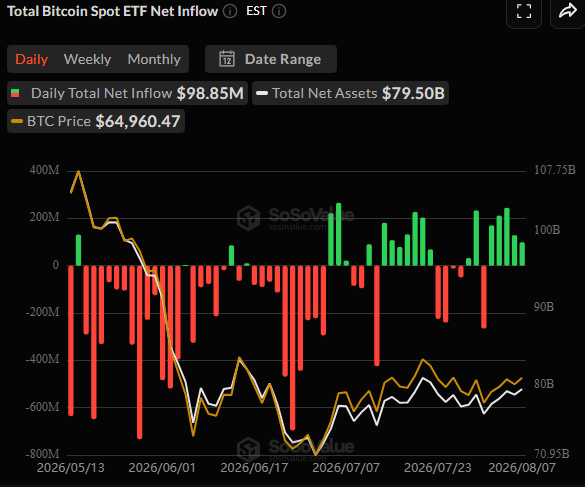Image resolution: width=585 pixels, height=487 pixels.
Task: Click the 107.75B right axis label
Action: pos(555,170)
